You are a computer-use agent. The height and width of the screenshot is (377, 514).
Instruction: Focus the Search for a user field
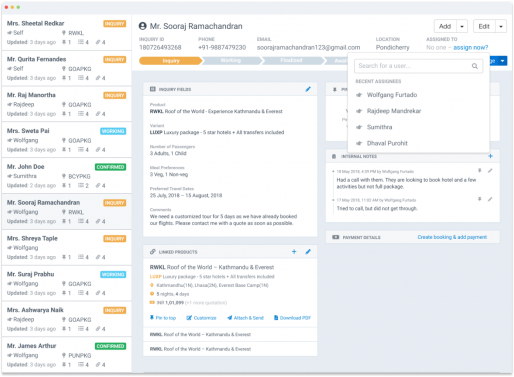click(x=418, y=66)
